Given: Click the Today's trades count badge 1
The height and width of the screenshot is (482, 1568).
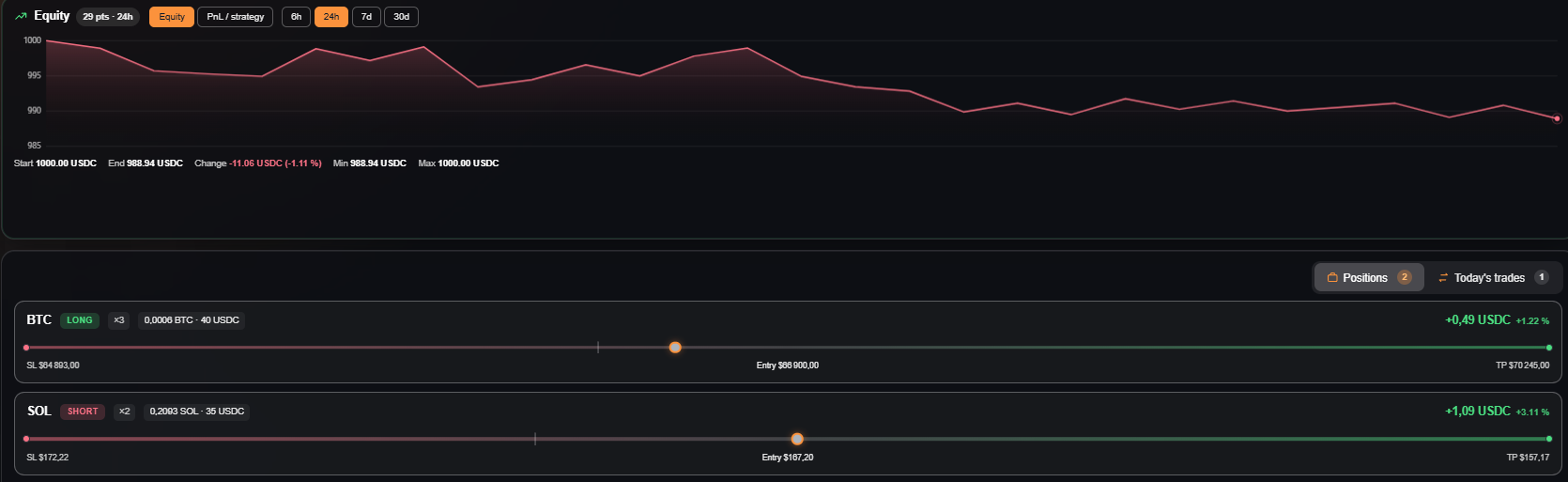Looking at the screenshot, I should click(x=1542, y=277).
